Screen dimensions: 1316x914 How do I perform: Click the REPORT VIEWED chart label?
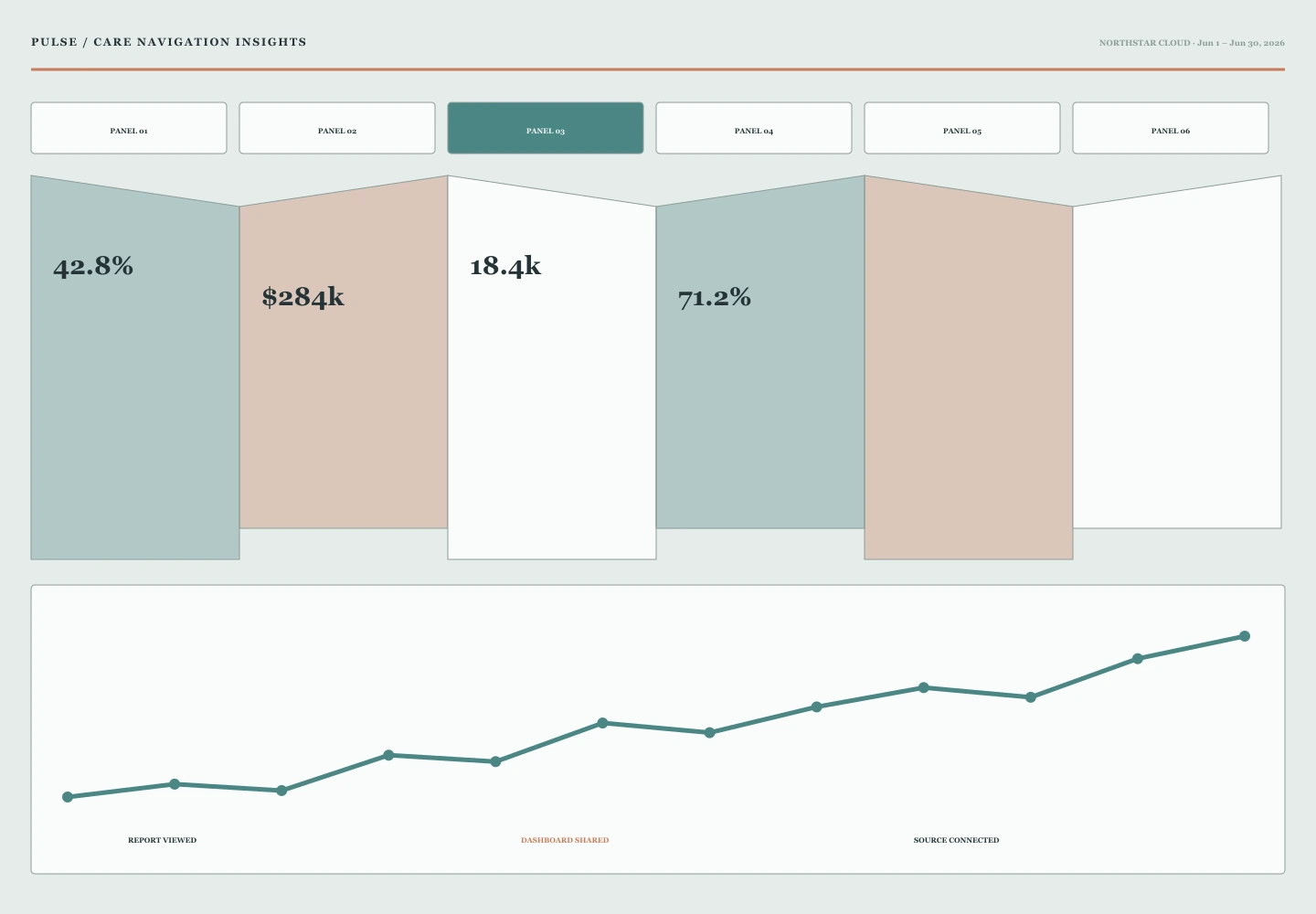[x=162, y=840]
